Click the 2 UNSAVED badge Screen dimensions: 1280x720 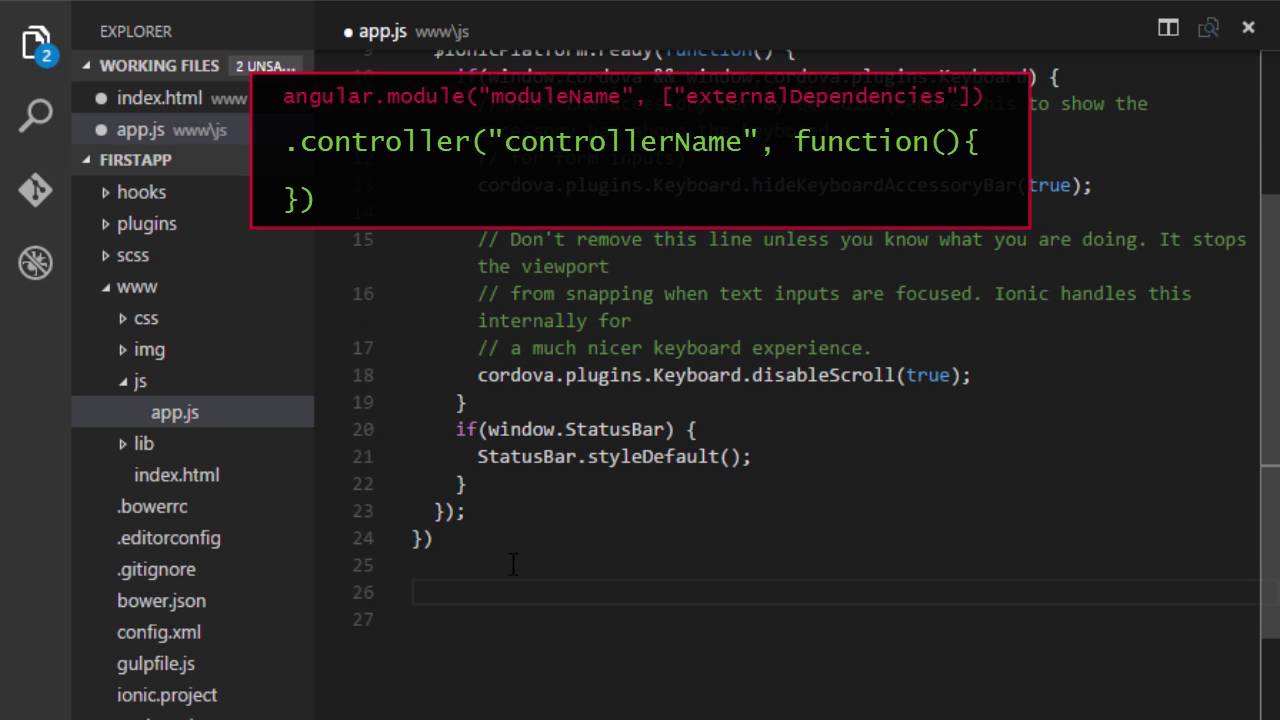pos(265,66)
